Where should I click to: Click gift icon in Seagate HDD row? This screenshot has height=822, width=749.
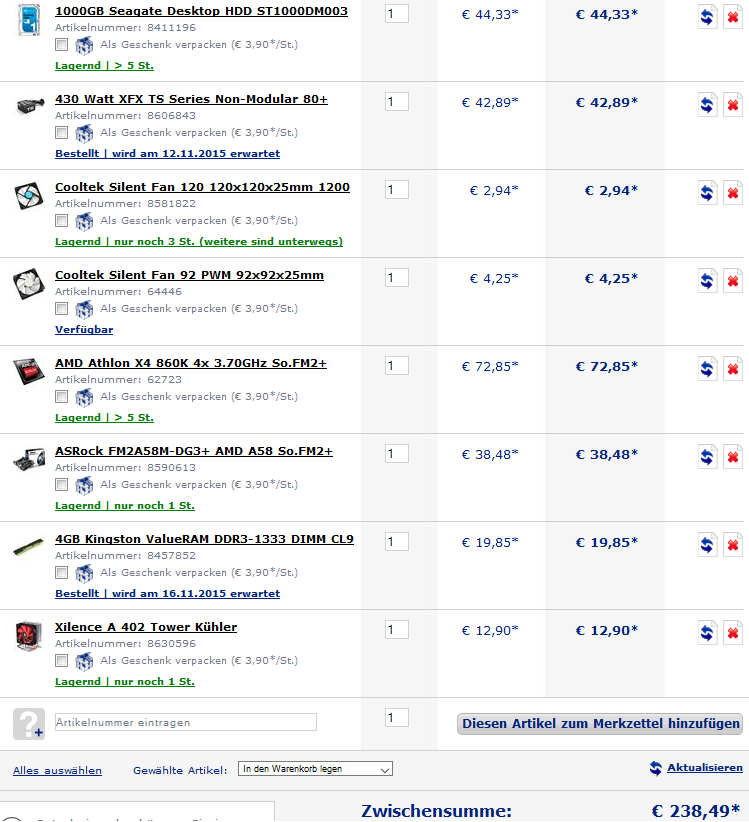[x=84, y=46]
